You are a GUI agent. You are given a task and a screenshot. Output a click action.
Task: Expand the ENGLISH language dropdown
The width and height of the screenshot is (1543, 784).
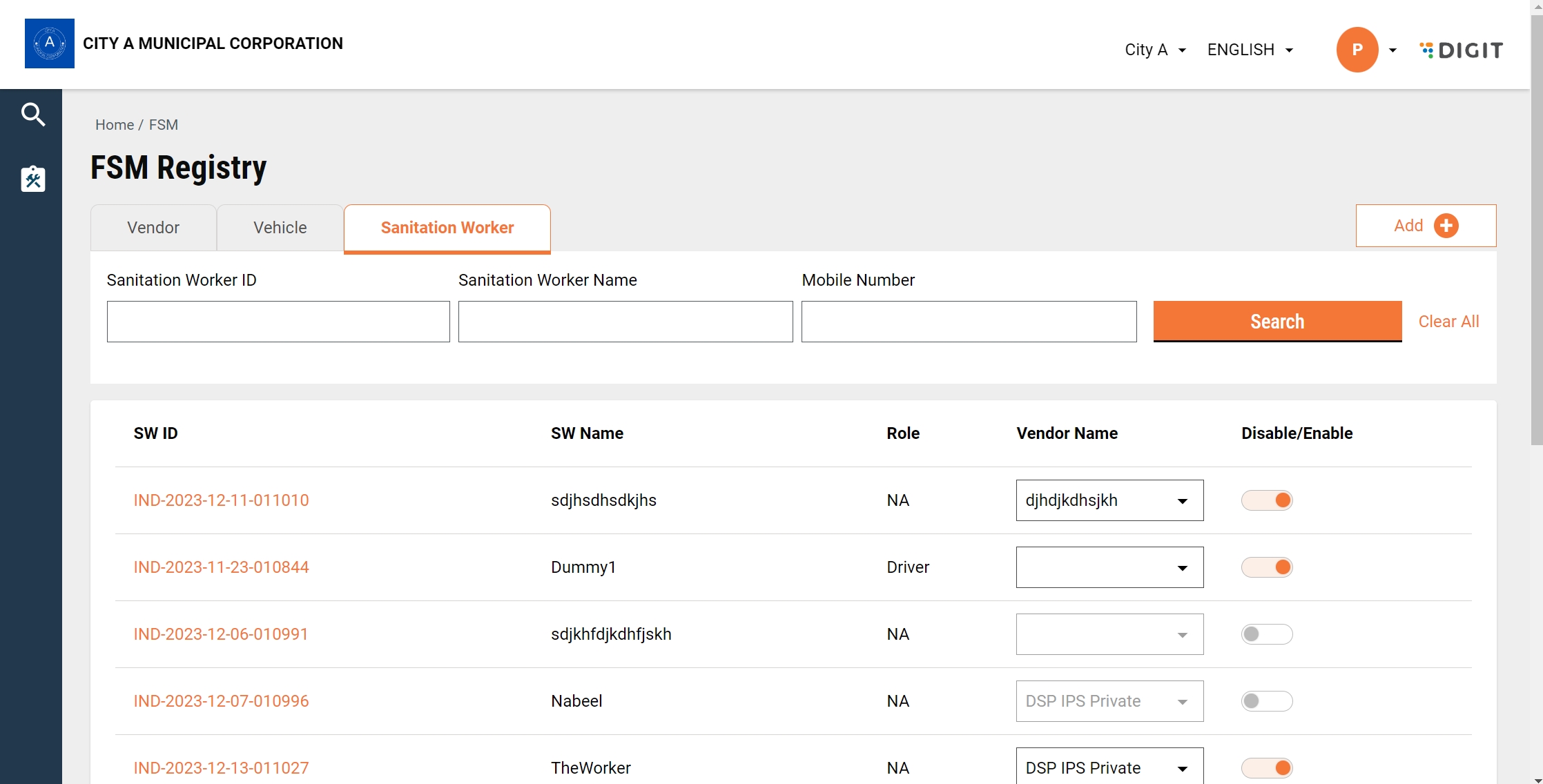[1250, 50]
